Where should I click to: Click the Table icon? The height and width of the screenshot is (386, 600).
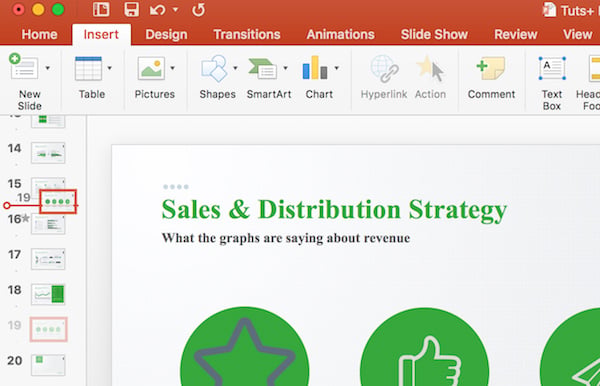(88, 68)
